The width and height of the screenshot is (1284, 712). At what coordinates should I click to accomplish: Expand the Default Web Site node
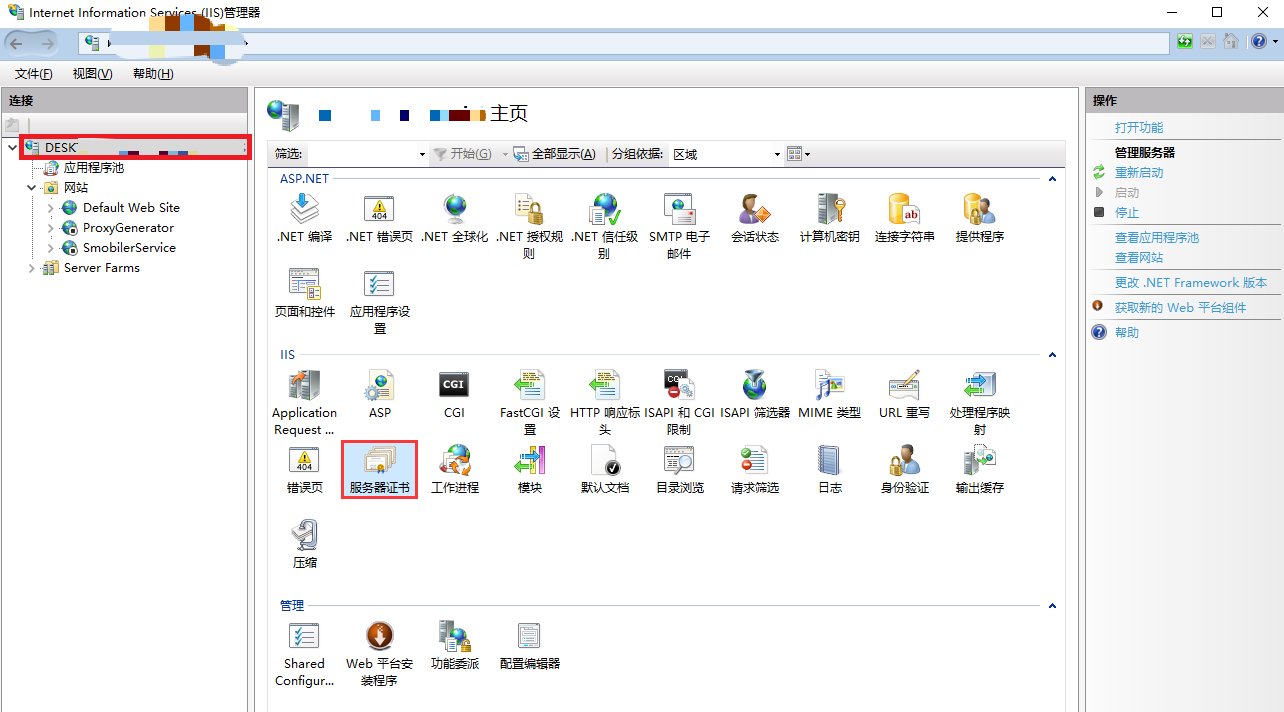51,208
